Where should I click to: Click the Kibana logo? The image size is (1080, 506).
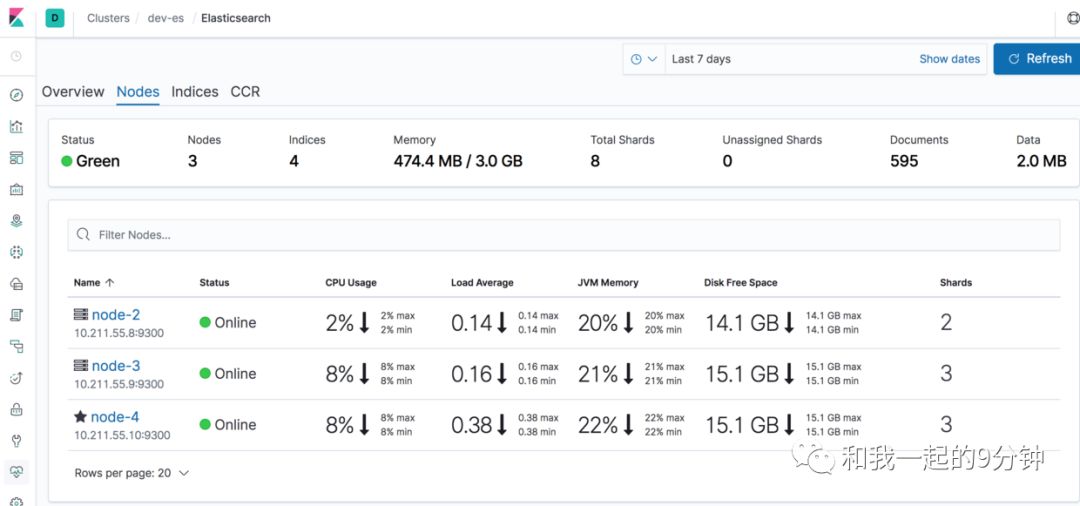16,18
